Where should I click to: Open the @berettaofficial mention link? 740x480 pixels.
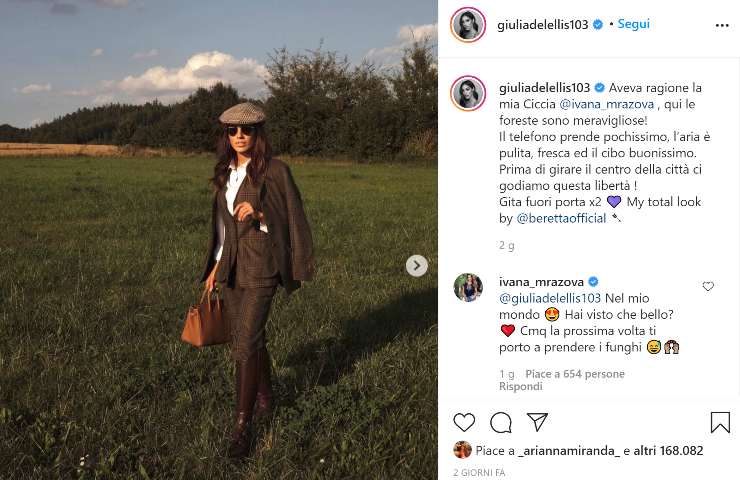pyautogui.click(x=561, y=218)
